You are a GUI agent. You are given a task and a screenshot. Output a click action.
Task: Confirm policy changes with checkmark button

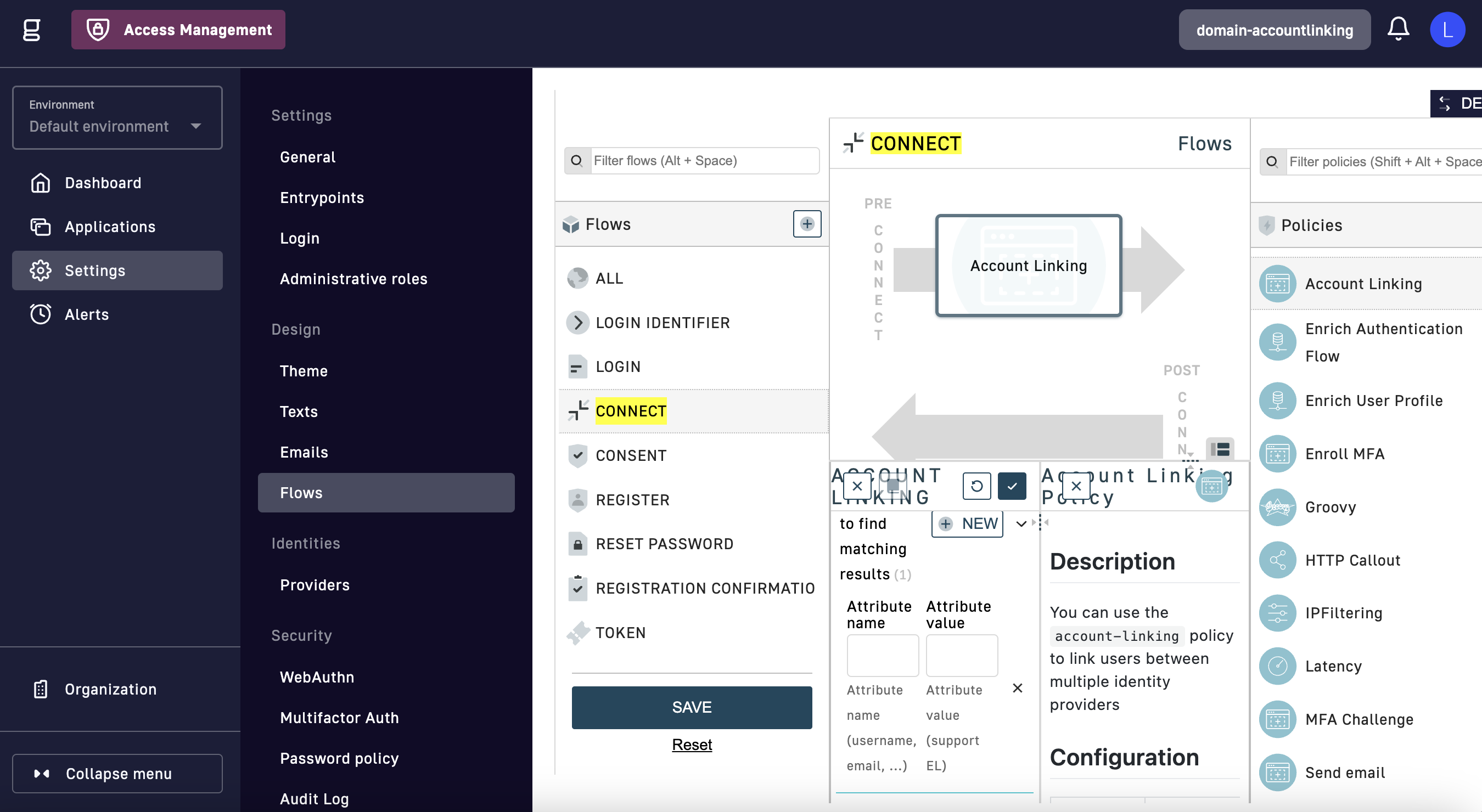tap(1012, 487)
